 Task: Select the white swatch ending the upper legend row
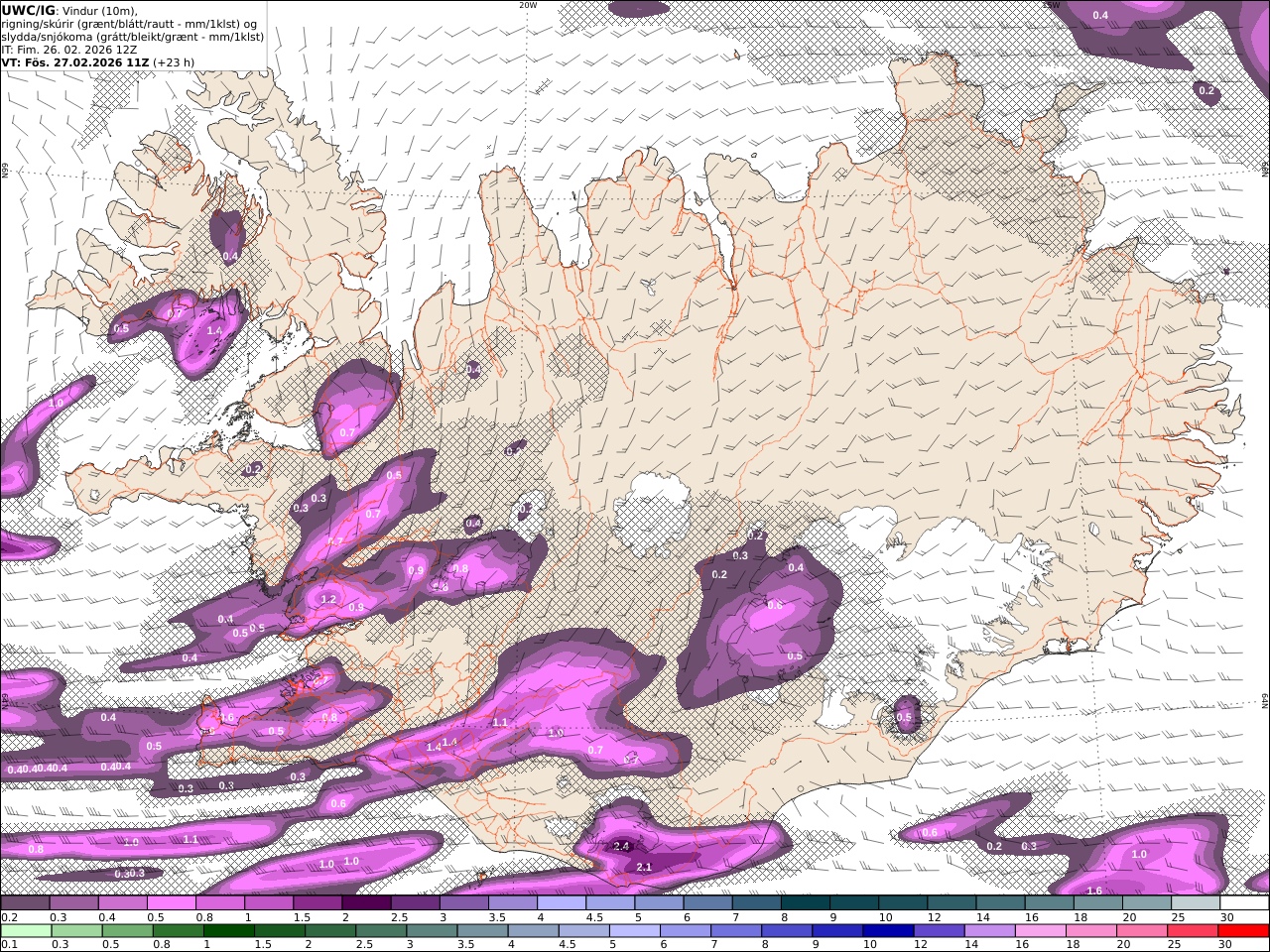[1244, 903]
